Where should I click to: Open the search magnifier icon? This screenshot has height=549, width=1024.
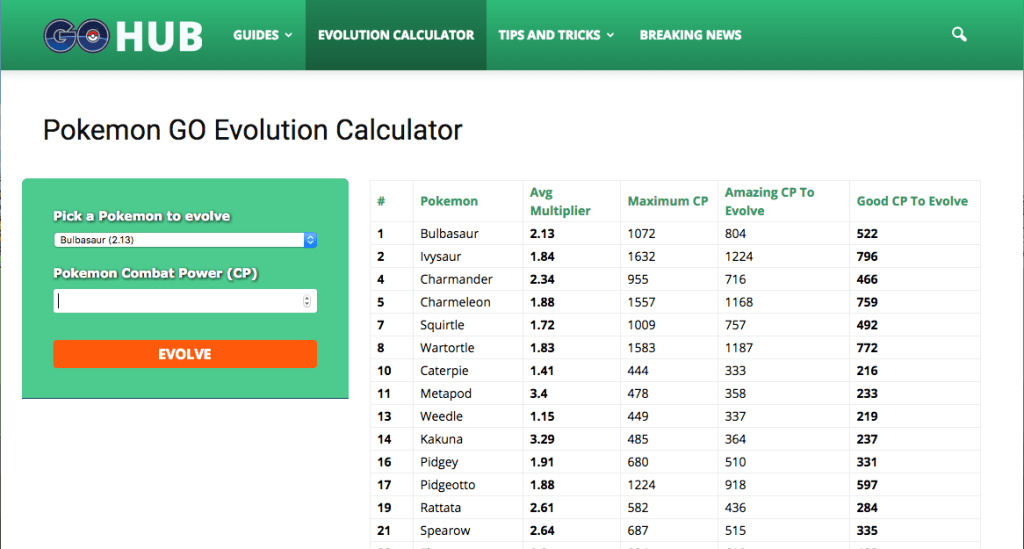click(959, 35)
